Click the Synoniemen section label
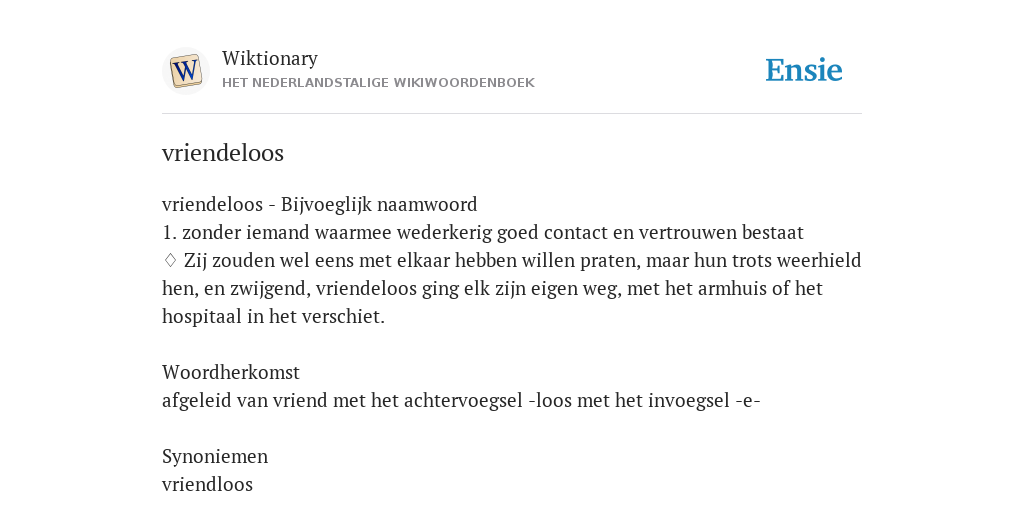1024x512 pixels. 215,456
